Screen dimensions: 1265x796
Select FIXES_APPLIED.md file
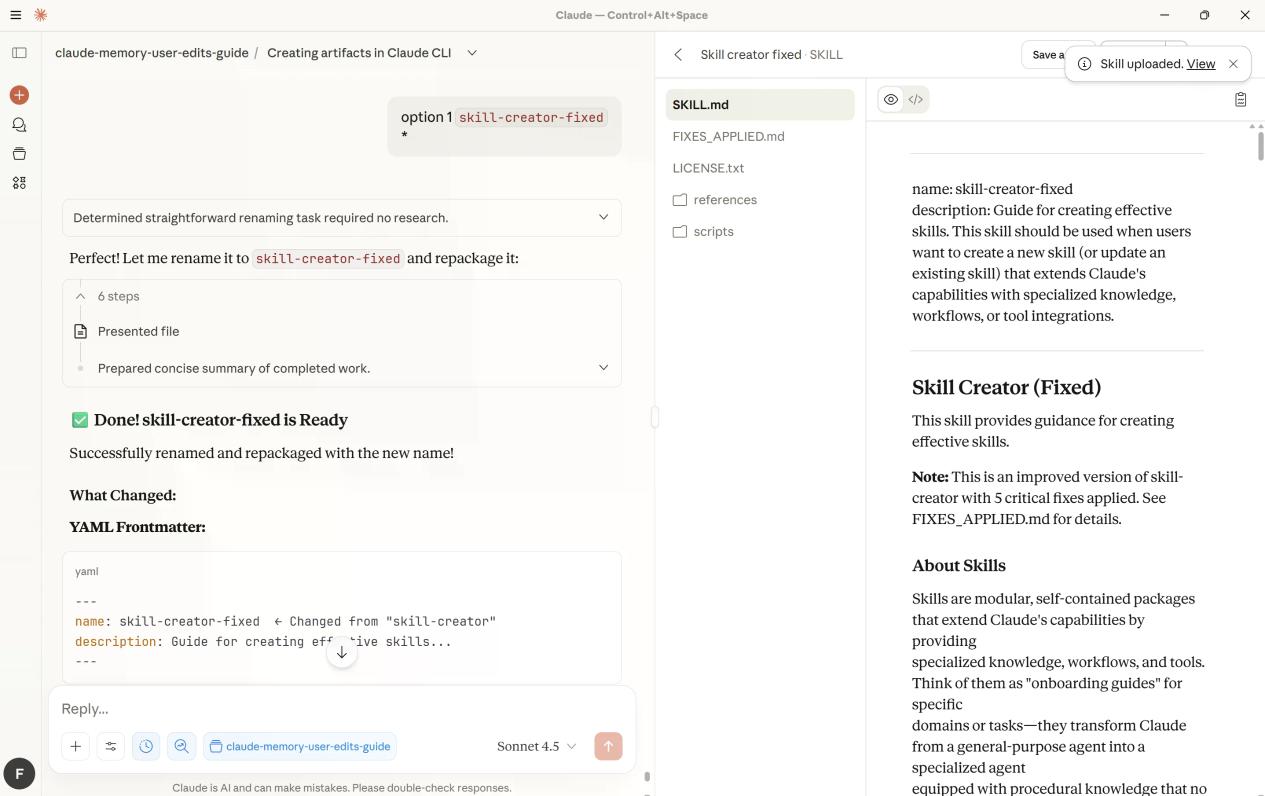coord(728,136)
